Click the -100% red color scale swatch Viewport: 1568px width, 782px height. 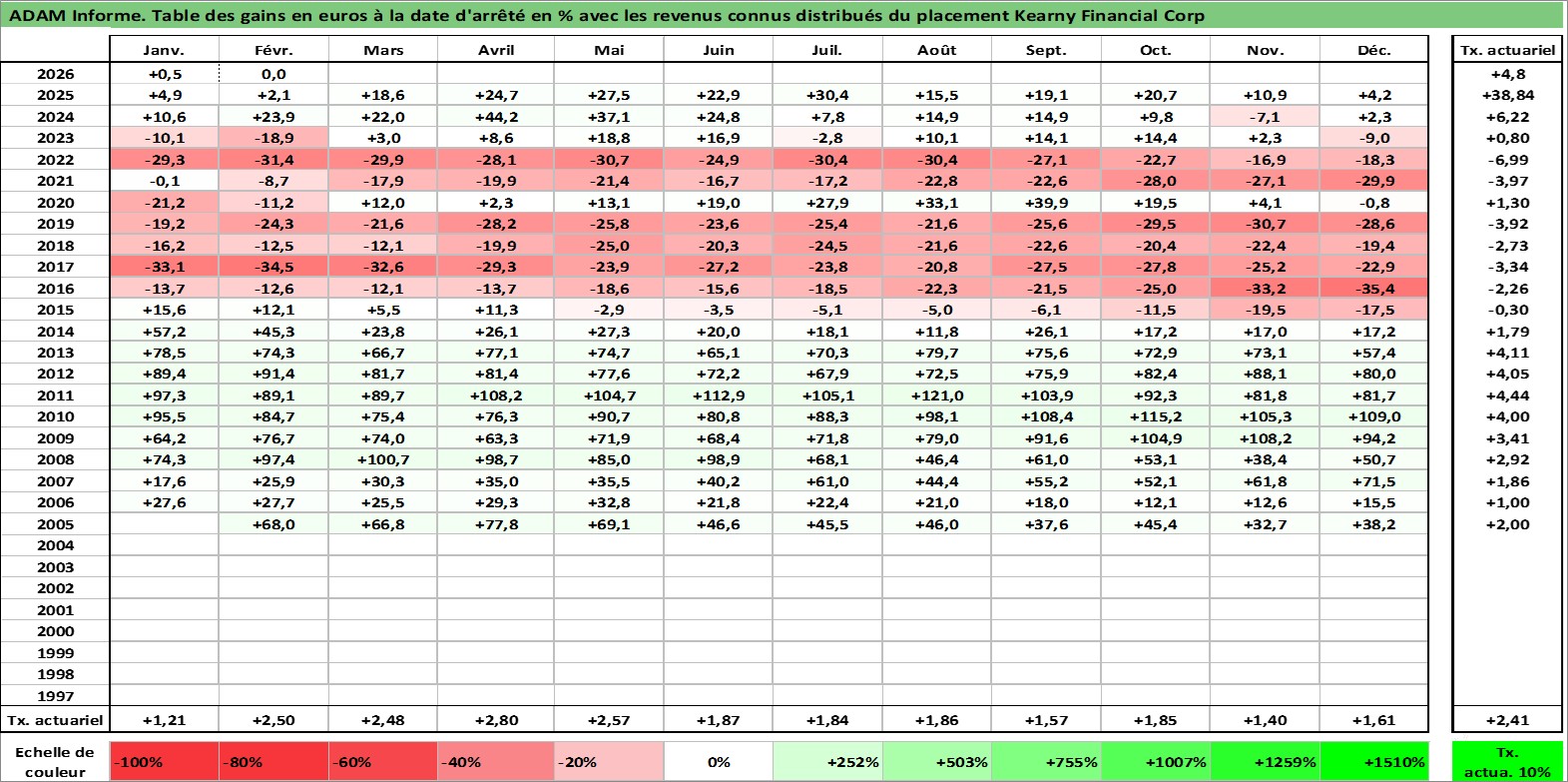165,761
